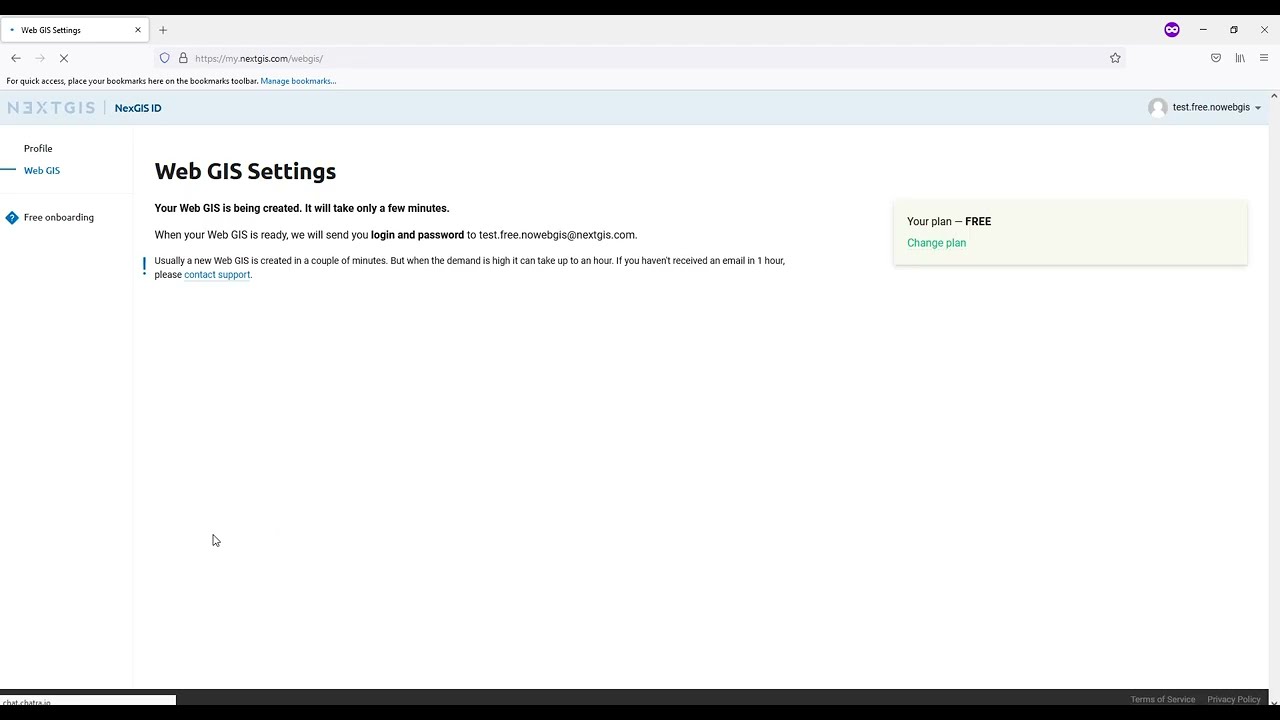Click the NexGIS ID header link

pos(138,108)
